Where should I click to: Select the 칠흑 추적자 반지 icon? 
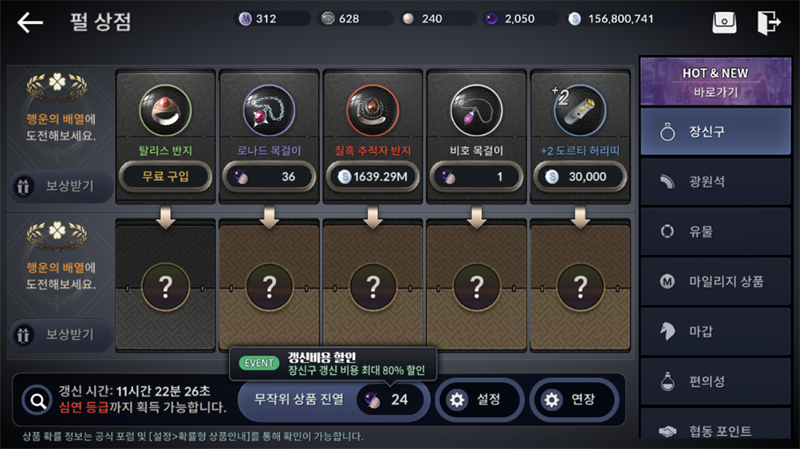pyautogui.click(x=373, y=110)
